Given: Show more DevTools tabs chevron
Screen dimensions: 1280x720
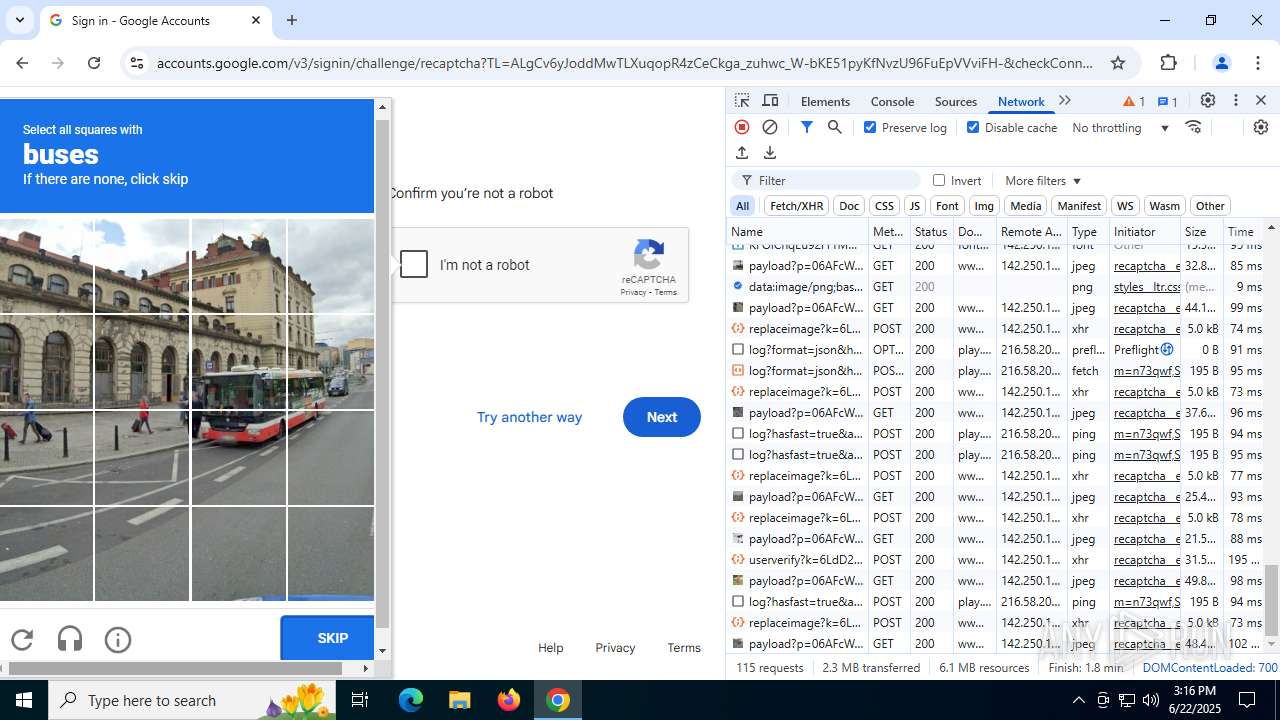Looking at the screenshot, I should [1065, 101].
